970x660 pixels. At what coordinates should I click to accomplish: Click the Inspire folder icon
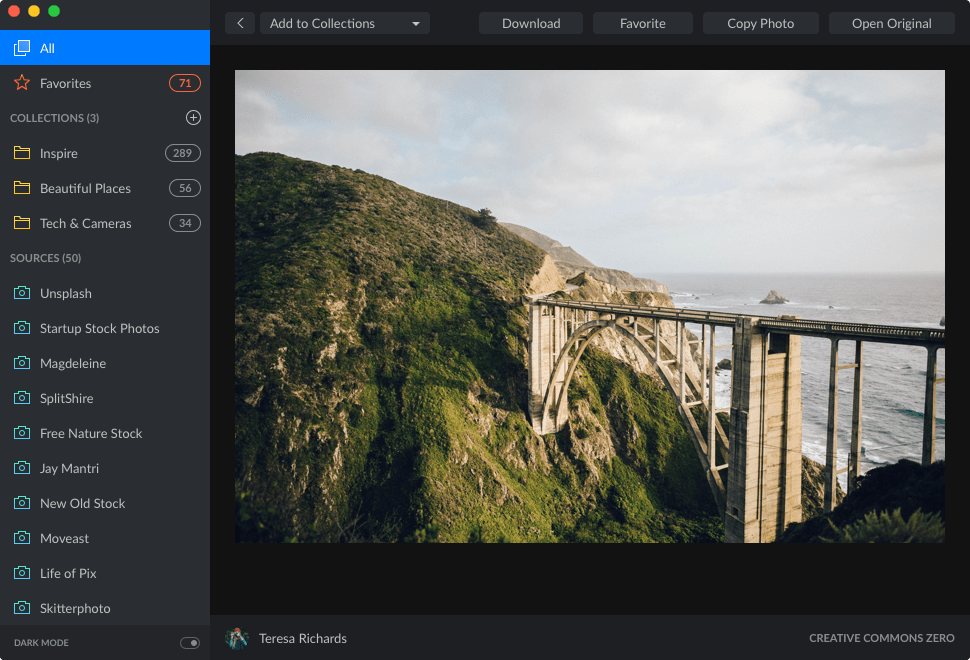(22, 153)
